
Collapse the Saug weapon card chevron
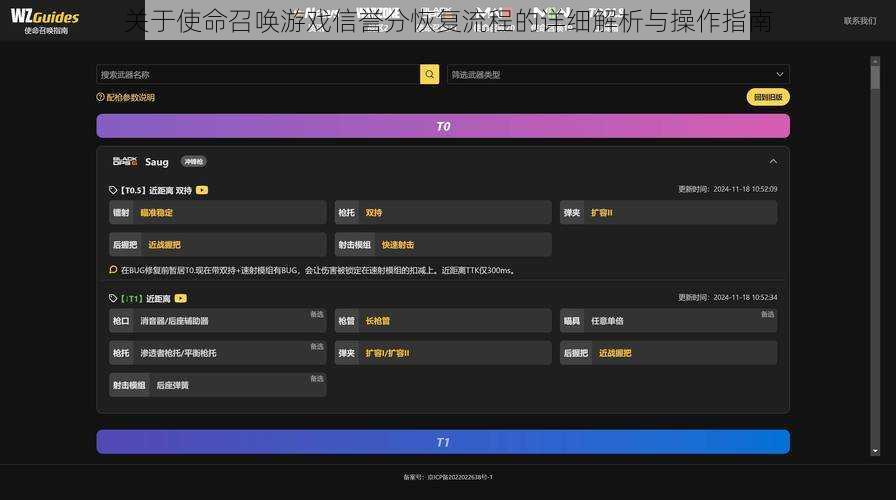coord(773,162)
